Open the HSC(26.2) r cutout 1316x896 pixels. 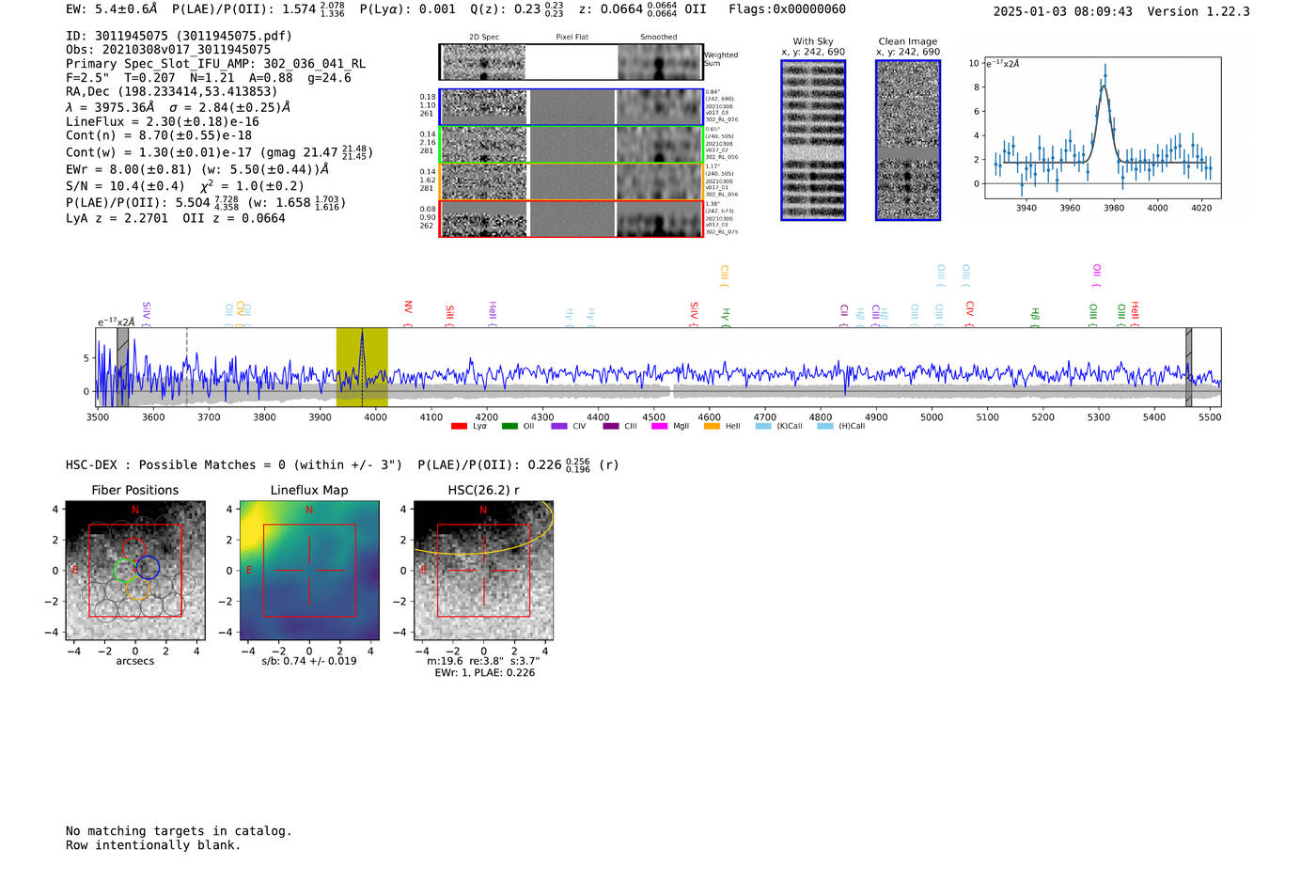(483, 571)
